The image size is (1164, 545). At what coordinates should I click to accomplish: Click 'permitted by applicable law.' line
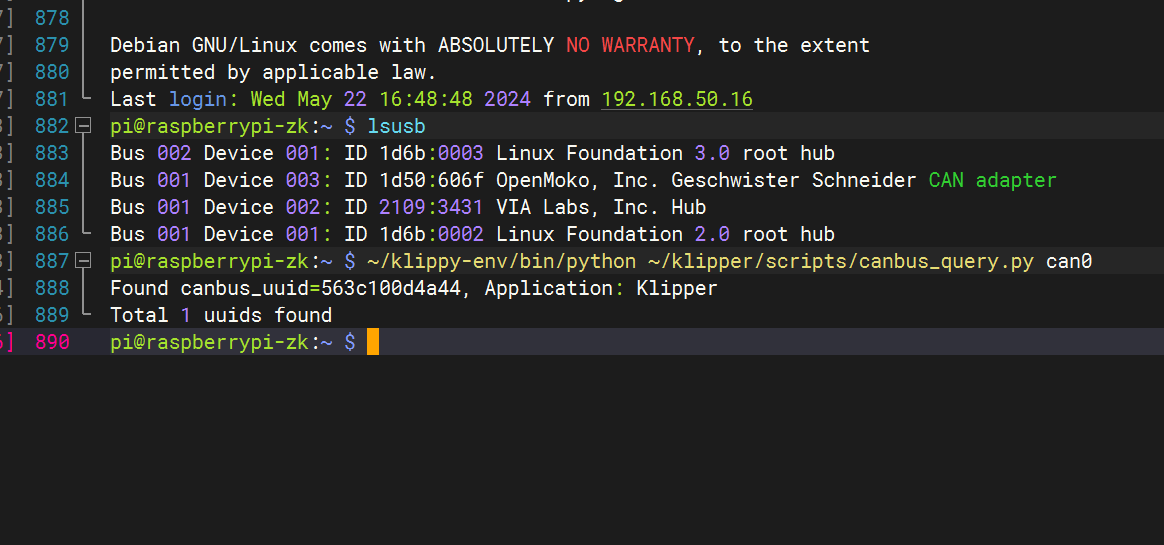(273, 72)
